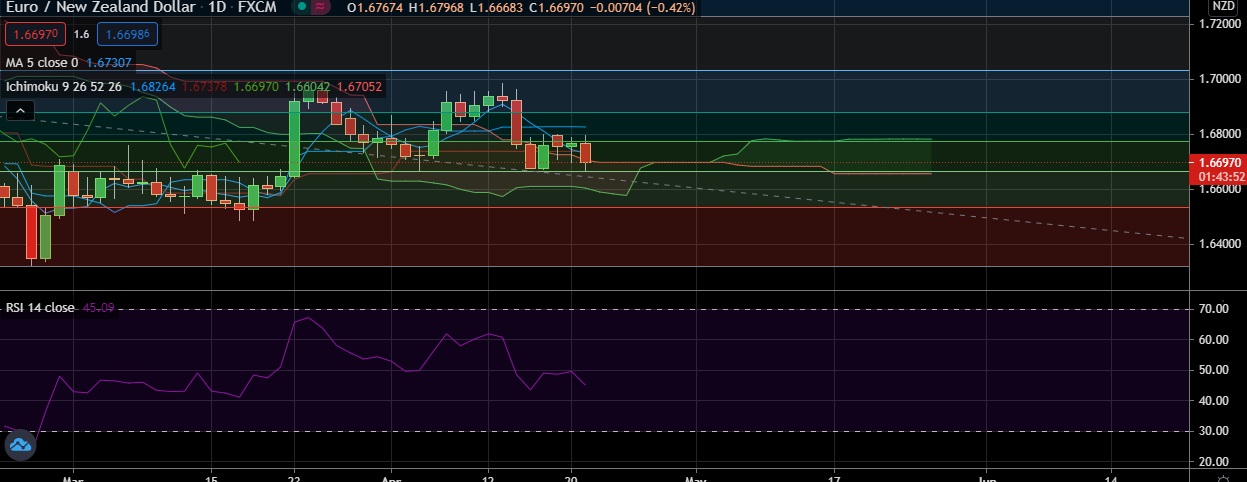Click the blue buy price 1.66986 button
The image size is (1247, 482).
click(x=126, y=35)
